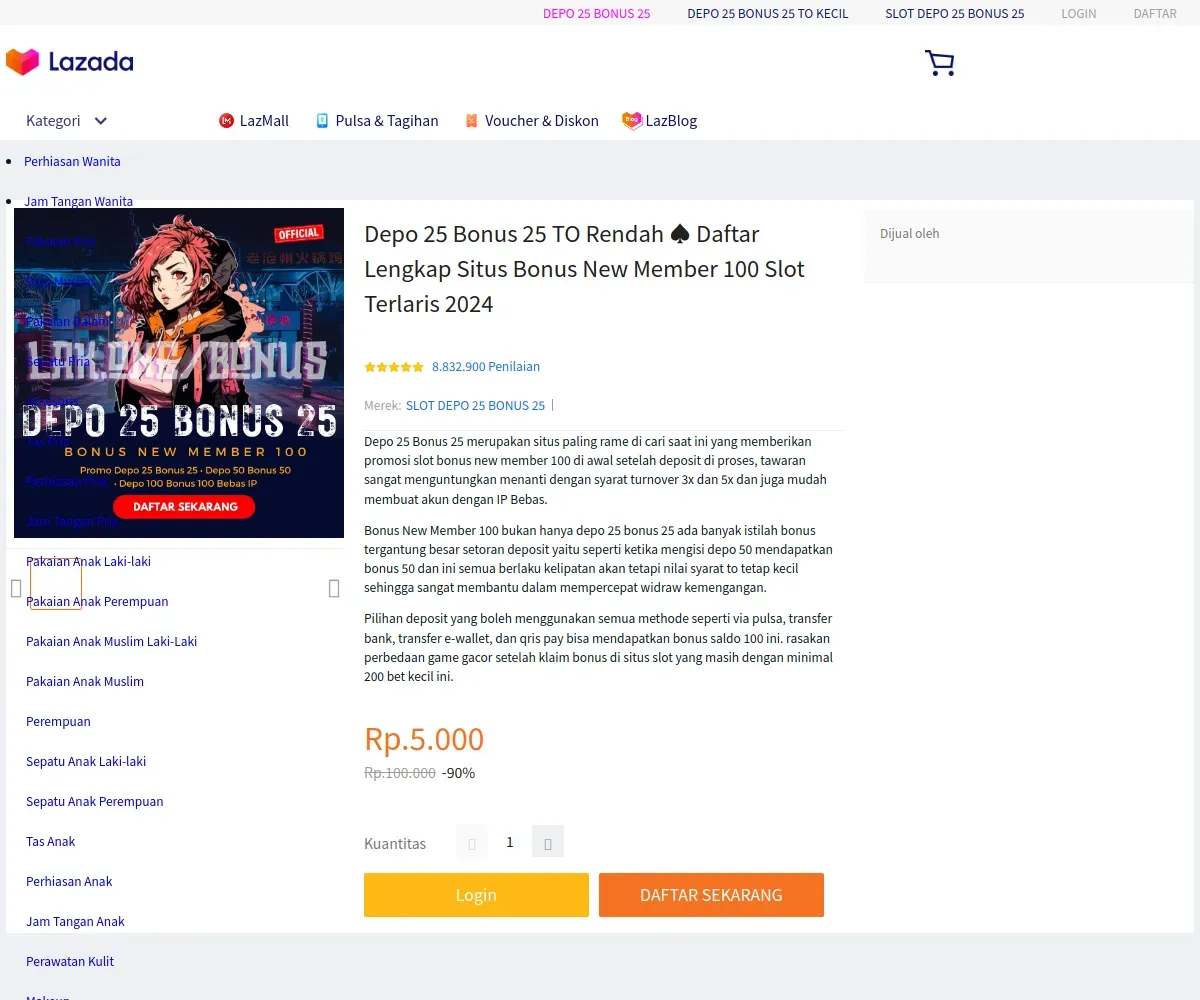Open DAFTAR in the top bar
The height and width of the screenshot is (1000, 1200).
pos(1155,14)
